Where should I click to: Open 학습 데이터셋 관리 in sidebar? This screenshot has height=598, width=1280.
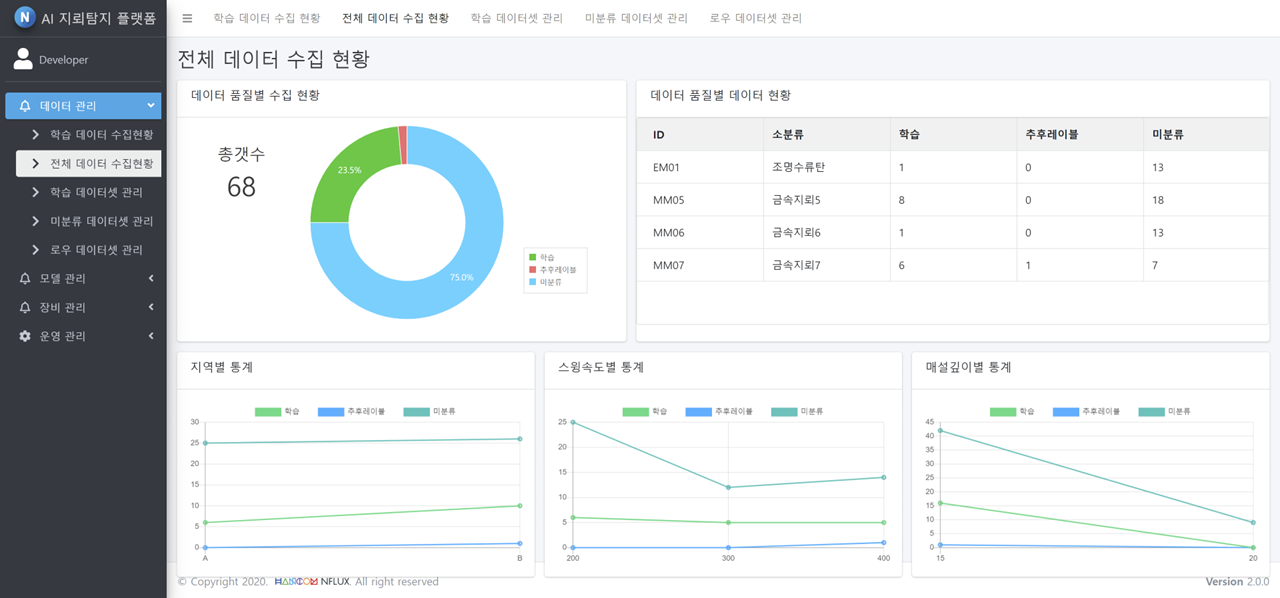pos(88,192)
